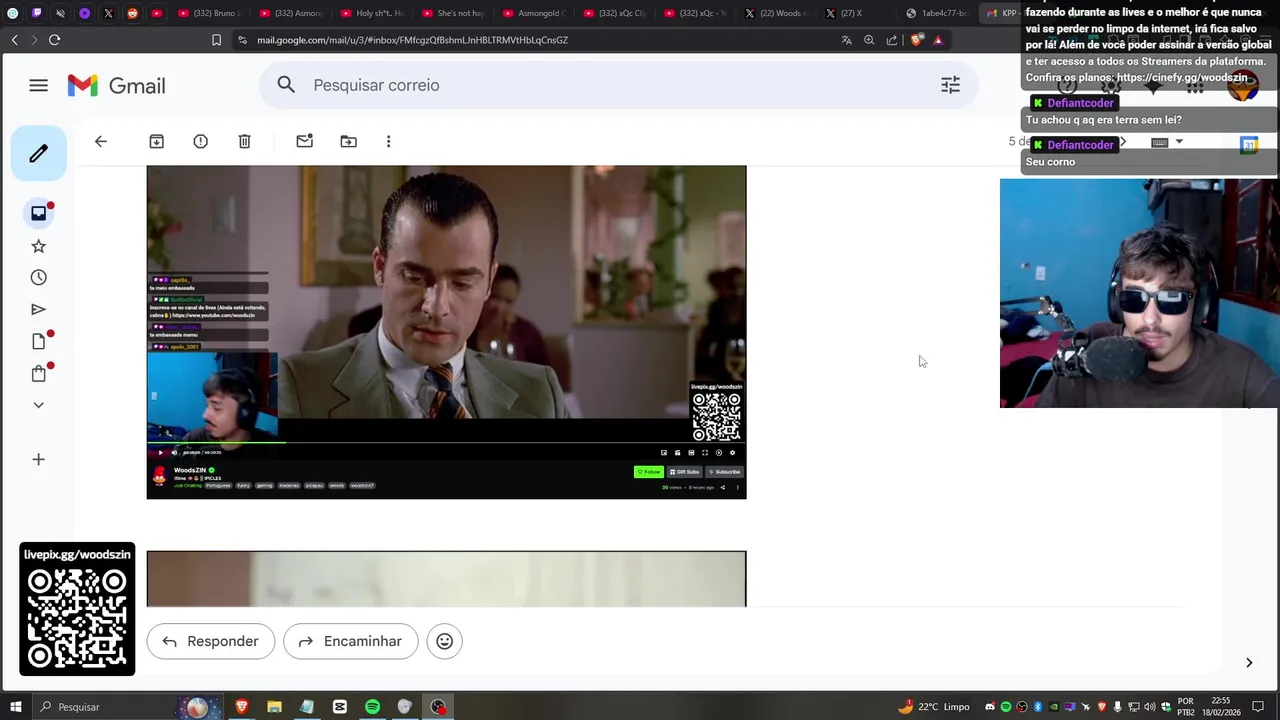Open OBS Studio taskbar icon
This screenshot has height=720, width=1280.
pos(438,707)
